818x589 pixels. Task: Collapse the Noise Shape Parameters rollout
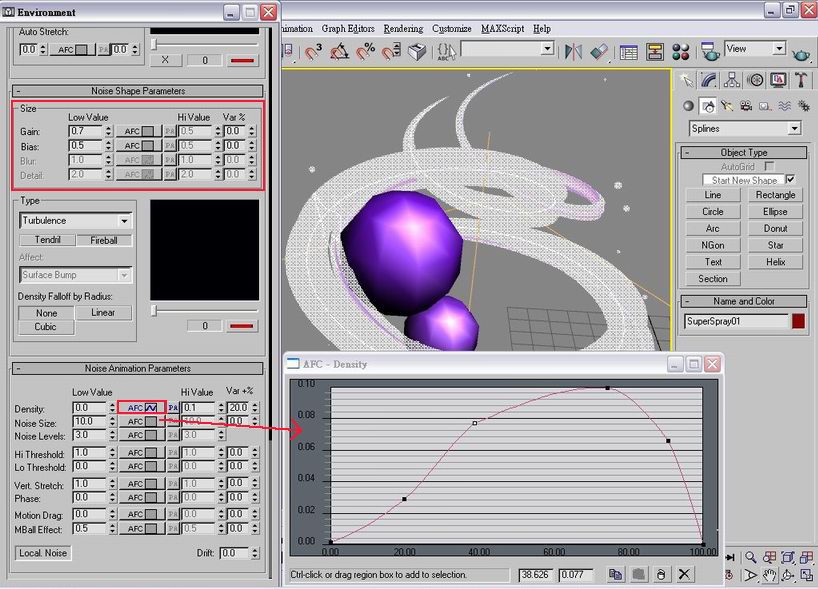pos(19,91)
